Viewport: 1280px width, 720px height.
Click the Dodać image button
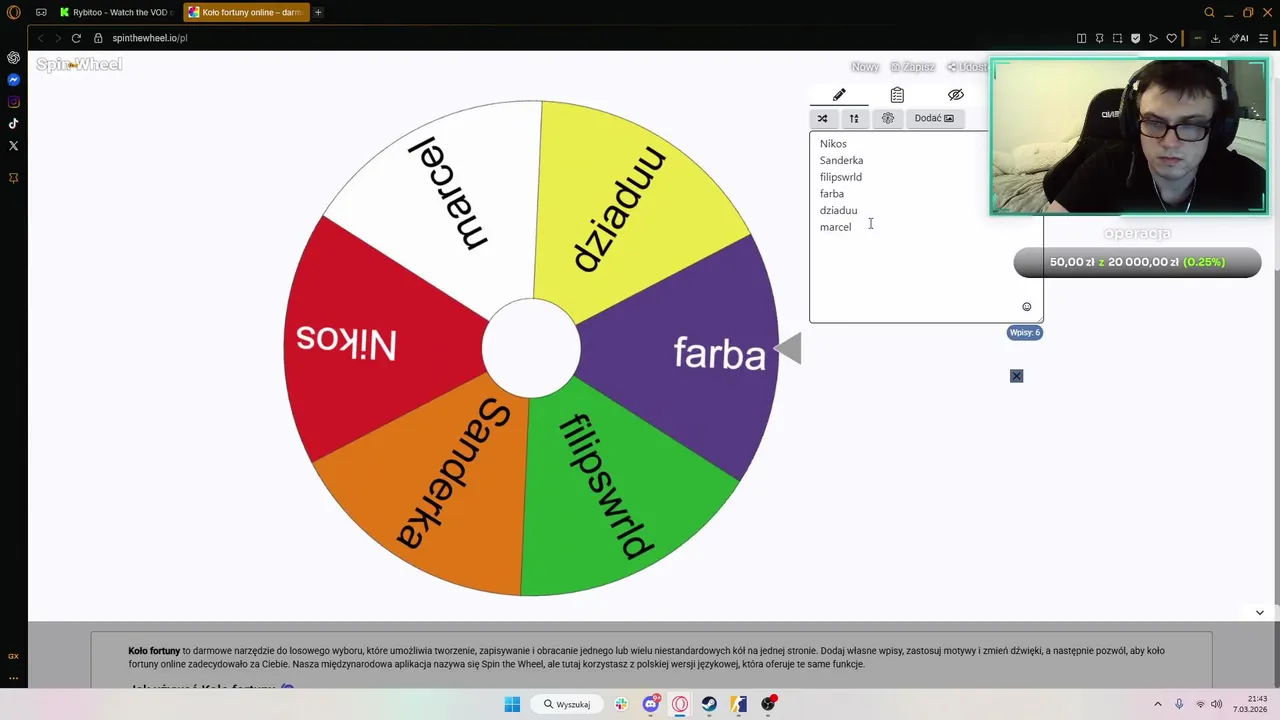[934, 118]
